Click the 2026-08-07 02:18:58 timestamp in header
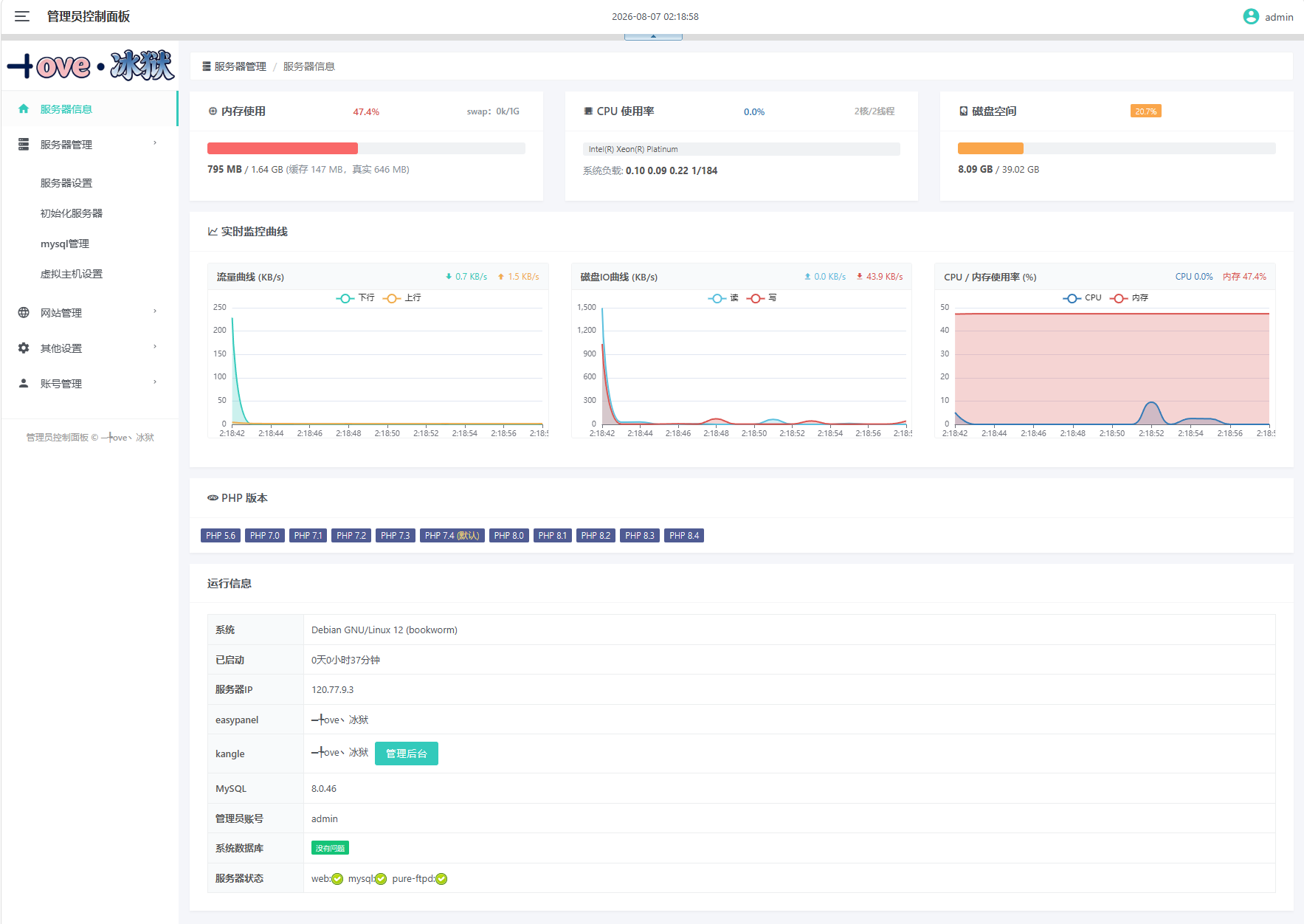Screen dimensions: 1304x924 (x=655, y=16)
